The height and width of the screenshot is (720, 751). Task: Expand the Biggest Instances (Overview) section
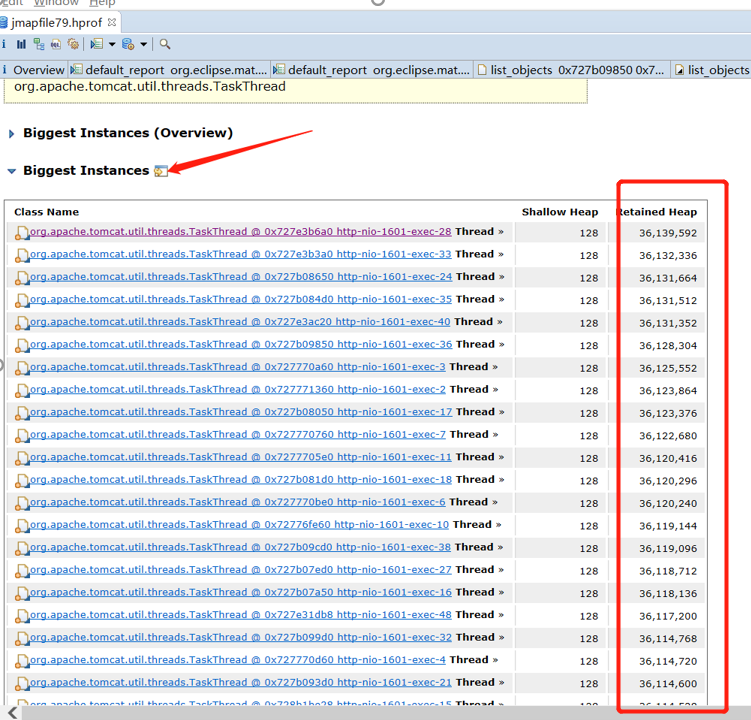pyautogui.click(x=11, y=134)
